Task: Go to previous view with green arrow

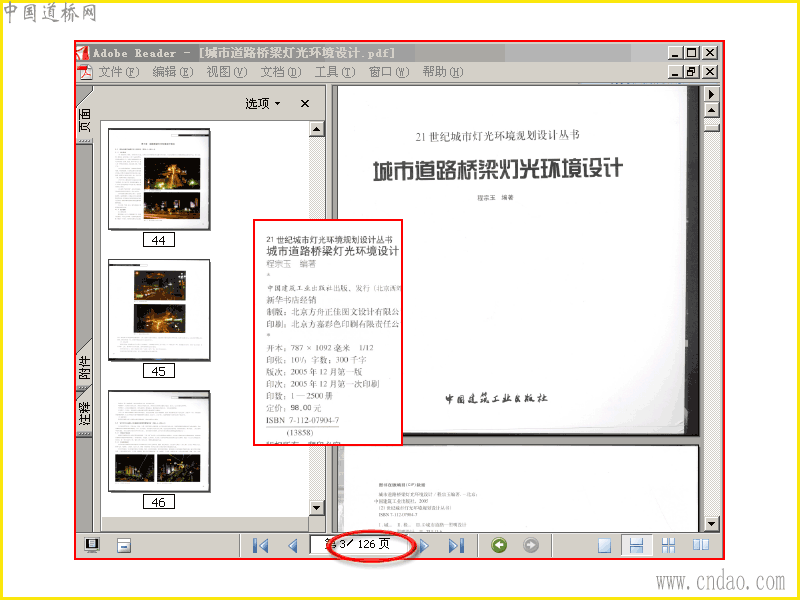Action: coord(499,545)
